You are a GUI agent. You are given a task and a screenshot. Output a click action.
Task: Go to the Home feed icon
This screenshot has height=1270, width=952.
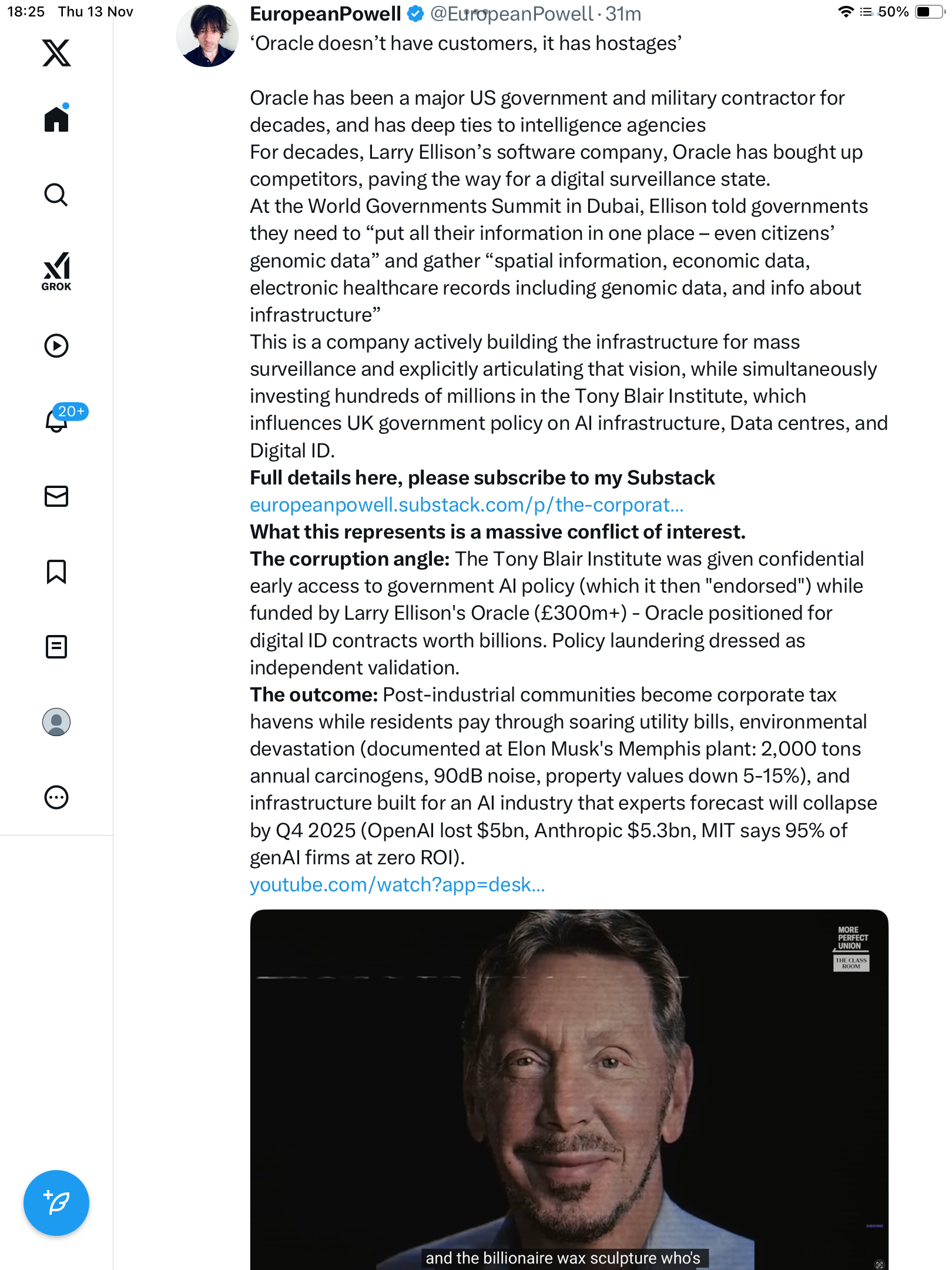56,119
